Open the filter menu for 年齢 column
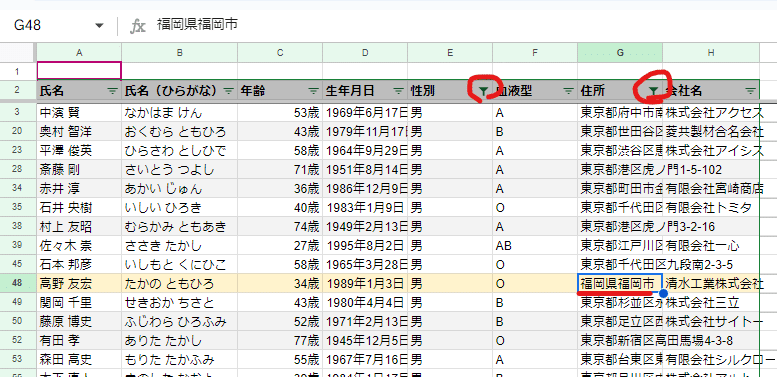 pos(313,91)
